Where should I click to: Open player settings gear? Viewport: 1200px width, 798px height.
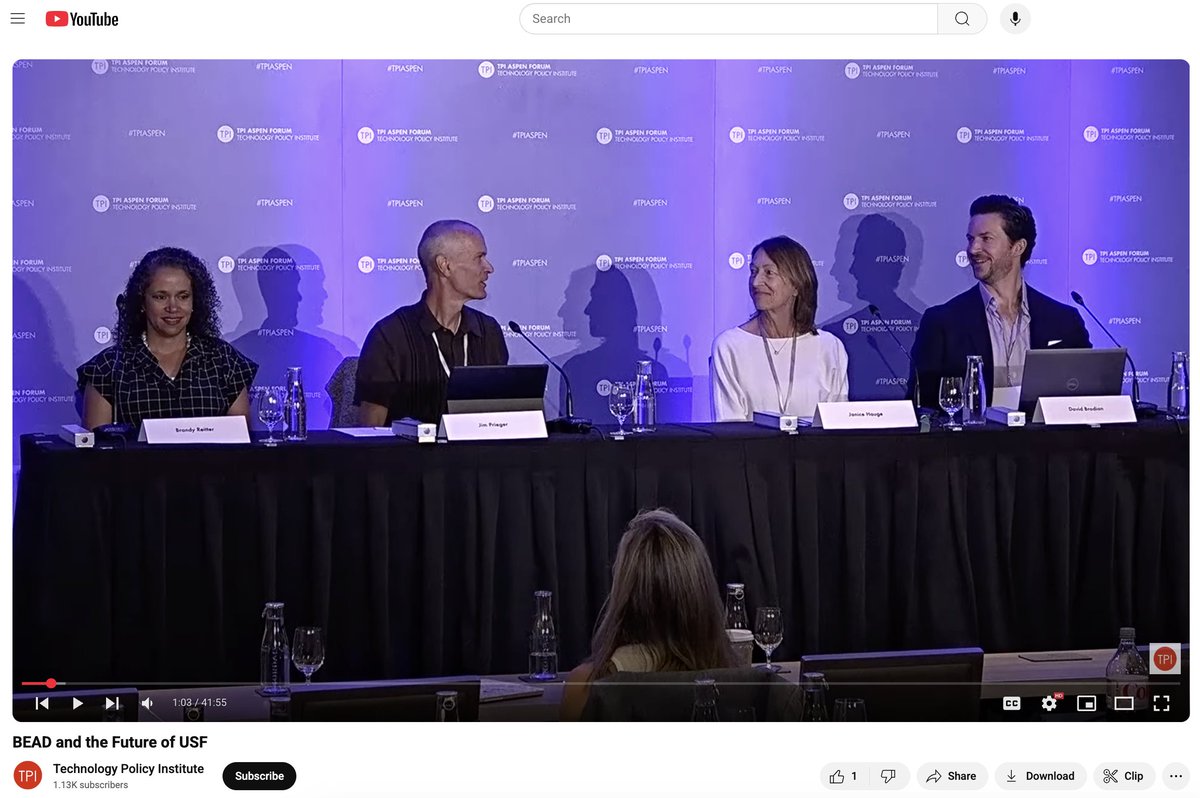(1049, 703)
